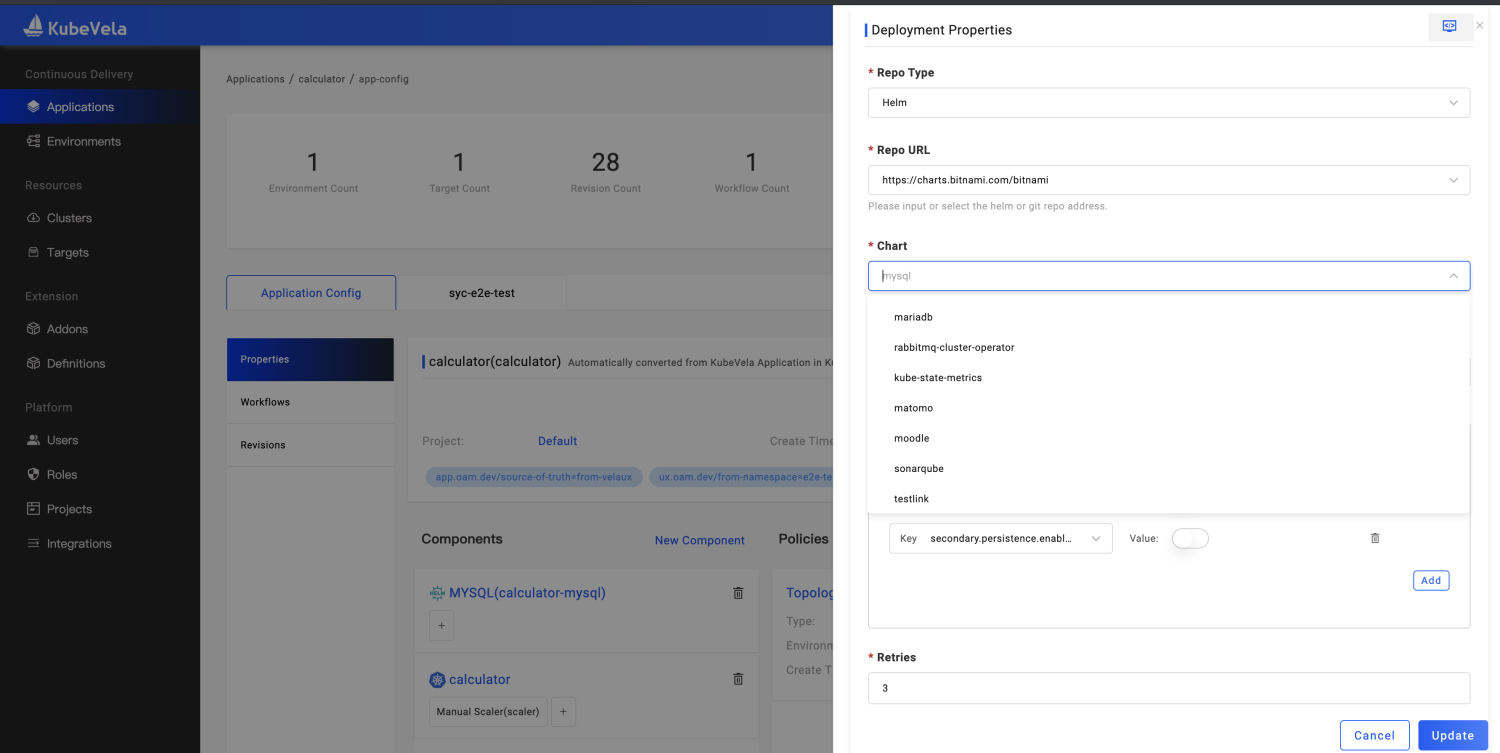Click the Retries input field
Image resolution: width=1500 pixels, height=753 pixels.
point(1168,688)
